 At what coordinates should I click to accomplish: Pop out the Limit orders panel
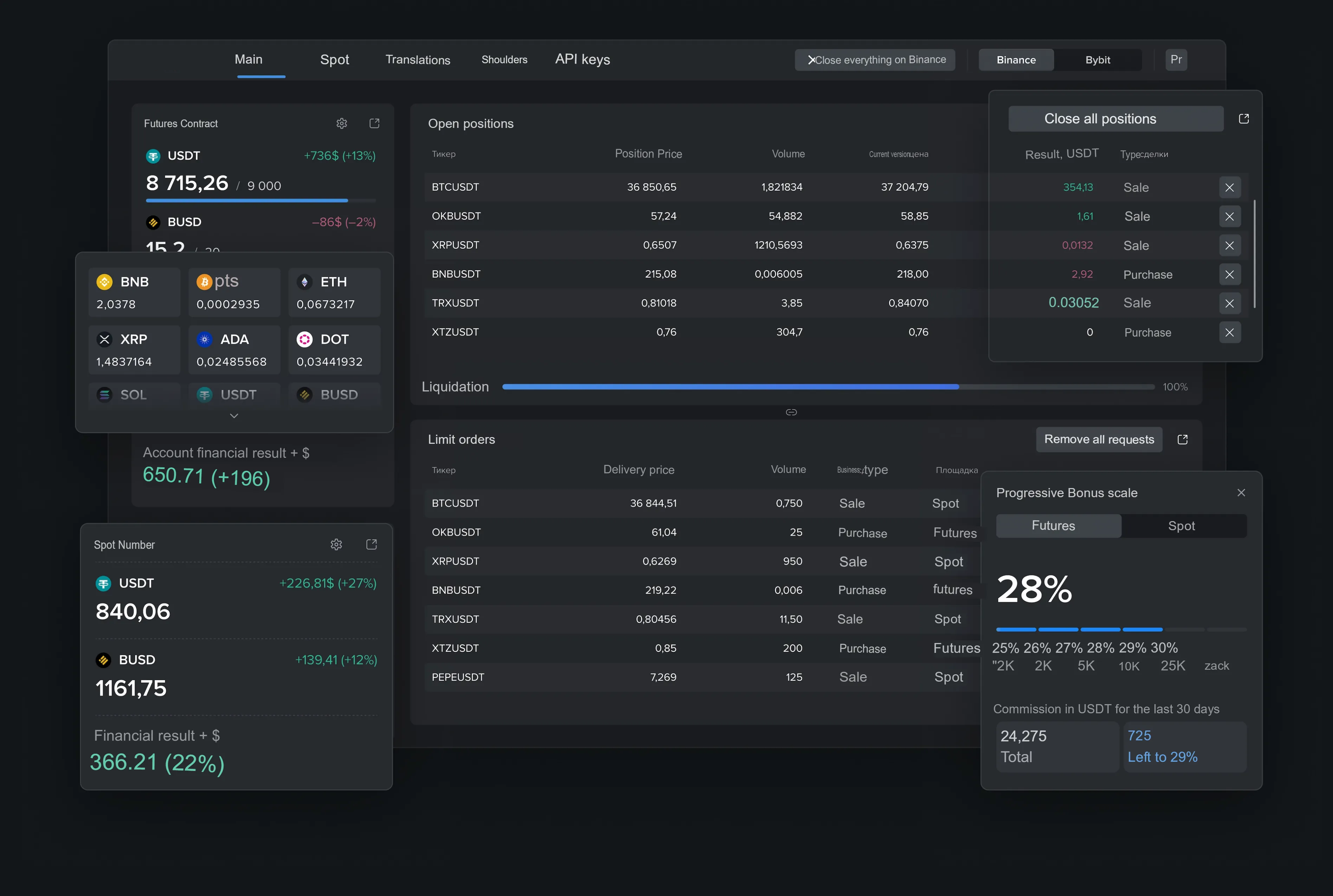1183,440
